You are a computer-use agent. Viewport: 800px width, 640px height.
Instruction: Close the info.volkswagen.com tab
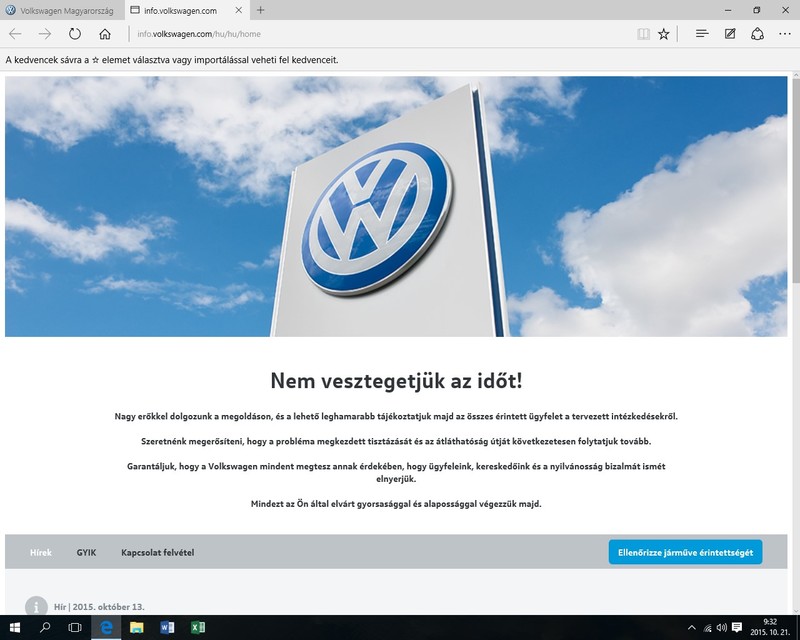(x=238, y=10)
